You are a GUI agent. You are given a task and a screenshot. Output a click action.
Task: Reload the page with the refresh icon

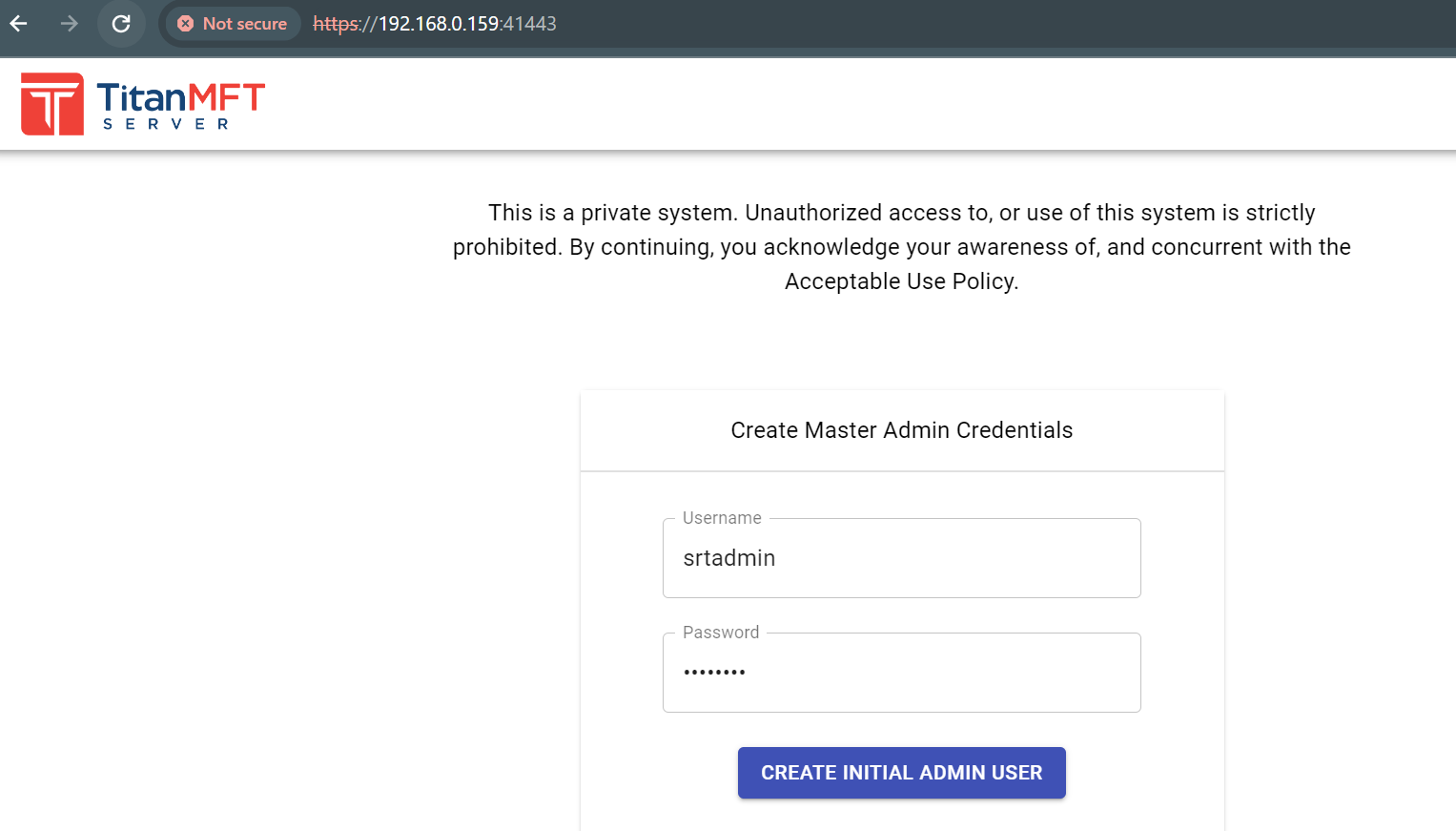click(x=121, y=24)
